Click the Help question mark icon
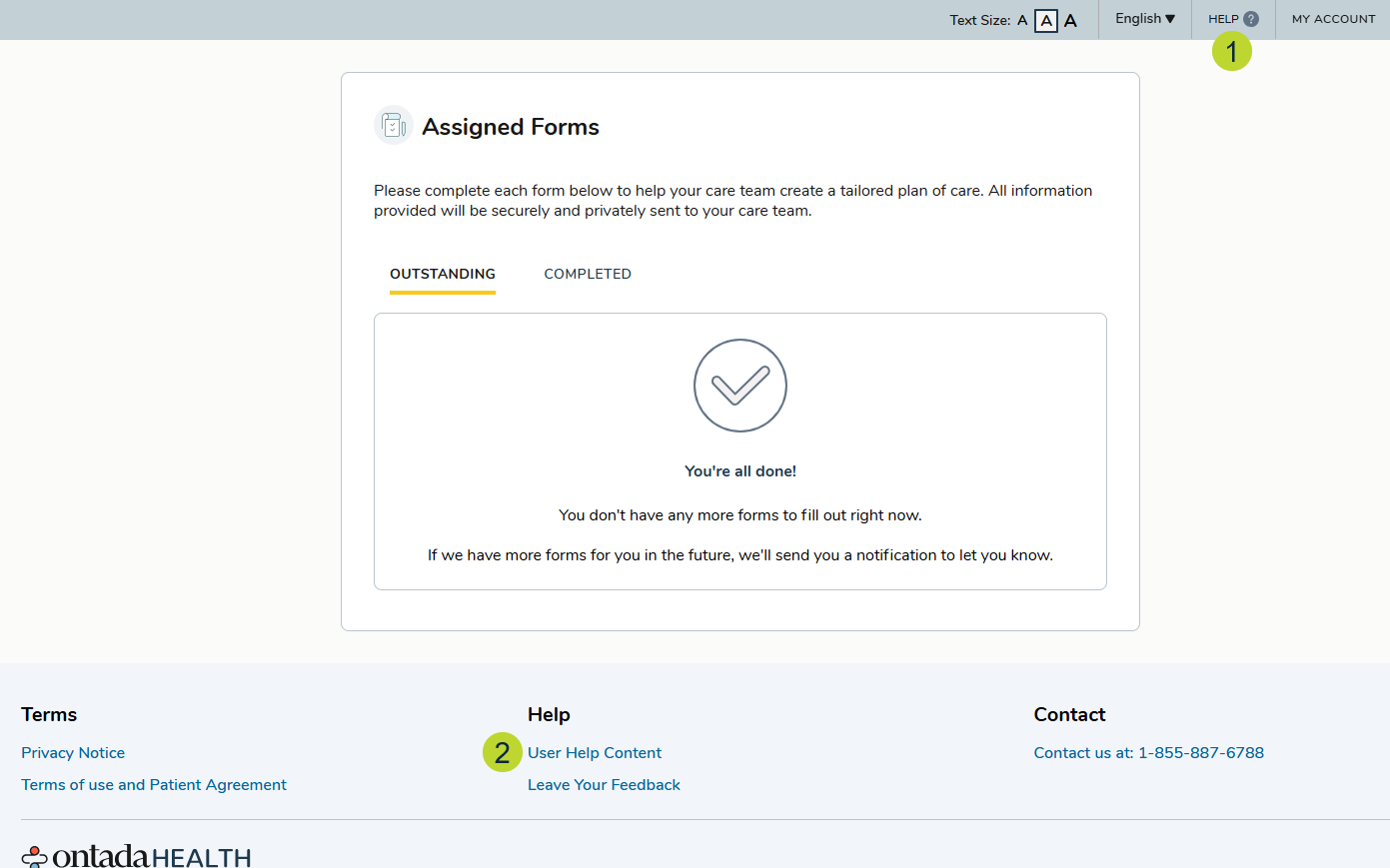The image size is (1390, 868). 1251,19
